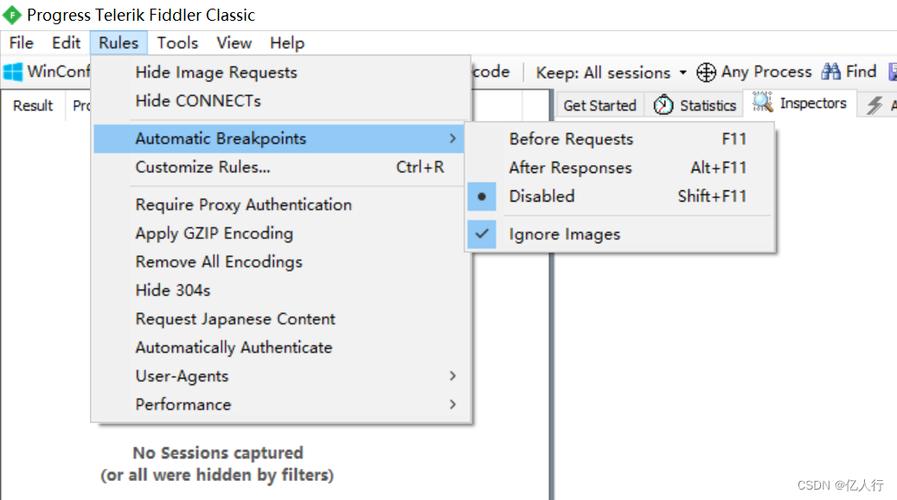Click Find toolbar button
This screenshot has height=500, width=897.
[849, 72]
